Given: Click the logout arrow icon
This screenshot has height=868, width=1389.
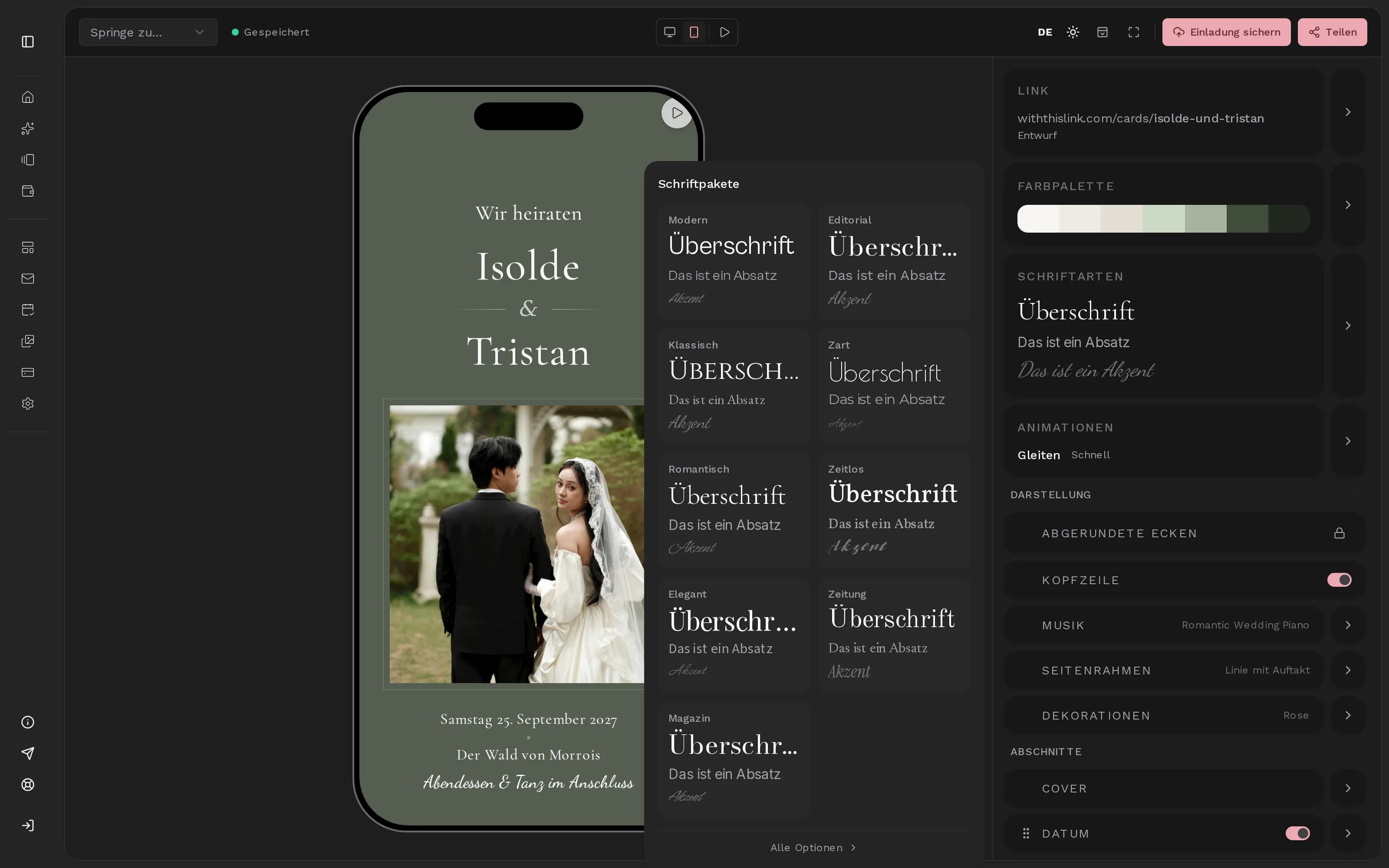Looking at the screenshot, I should click(x=27, y=825).
